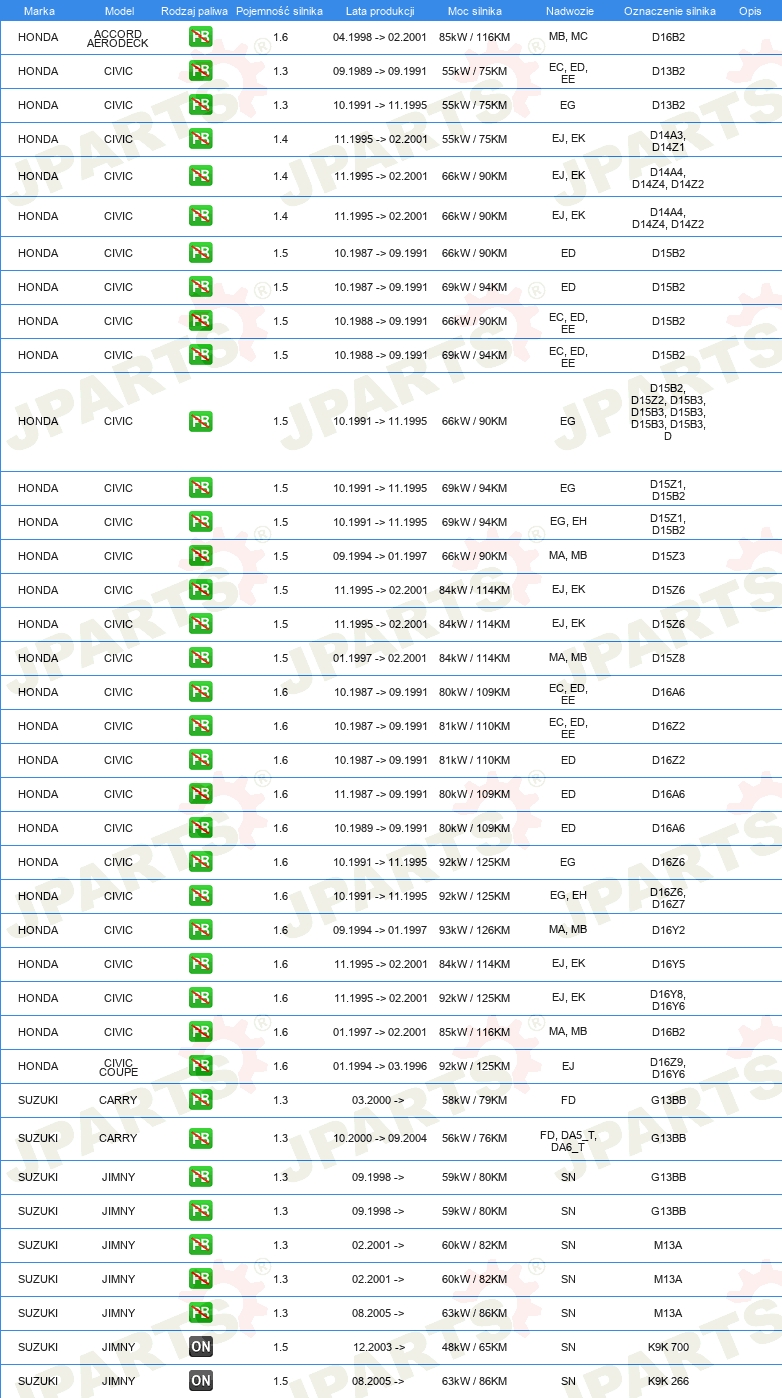This screenshot has height=1398, width=782.
Task: Click the diesel ON icon in the K9K 700 row
Action: 200,1347
